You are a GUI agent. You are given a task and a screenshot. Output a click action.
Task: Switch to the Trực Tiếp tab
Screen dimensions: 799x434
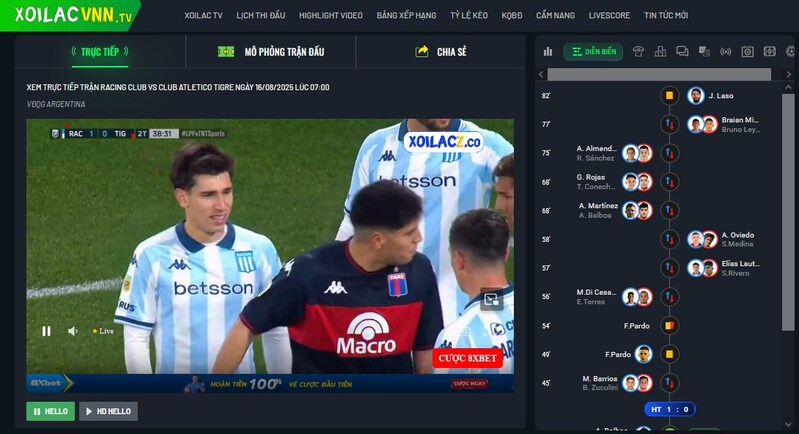point(100,51)
